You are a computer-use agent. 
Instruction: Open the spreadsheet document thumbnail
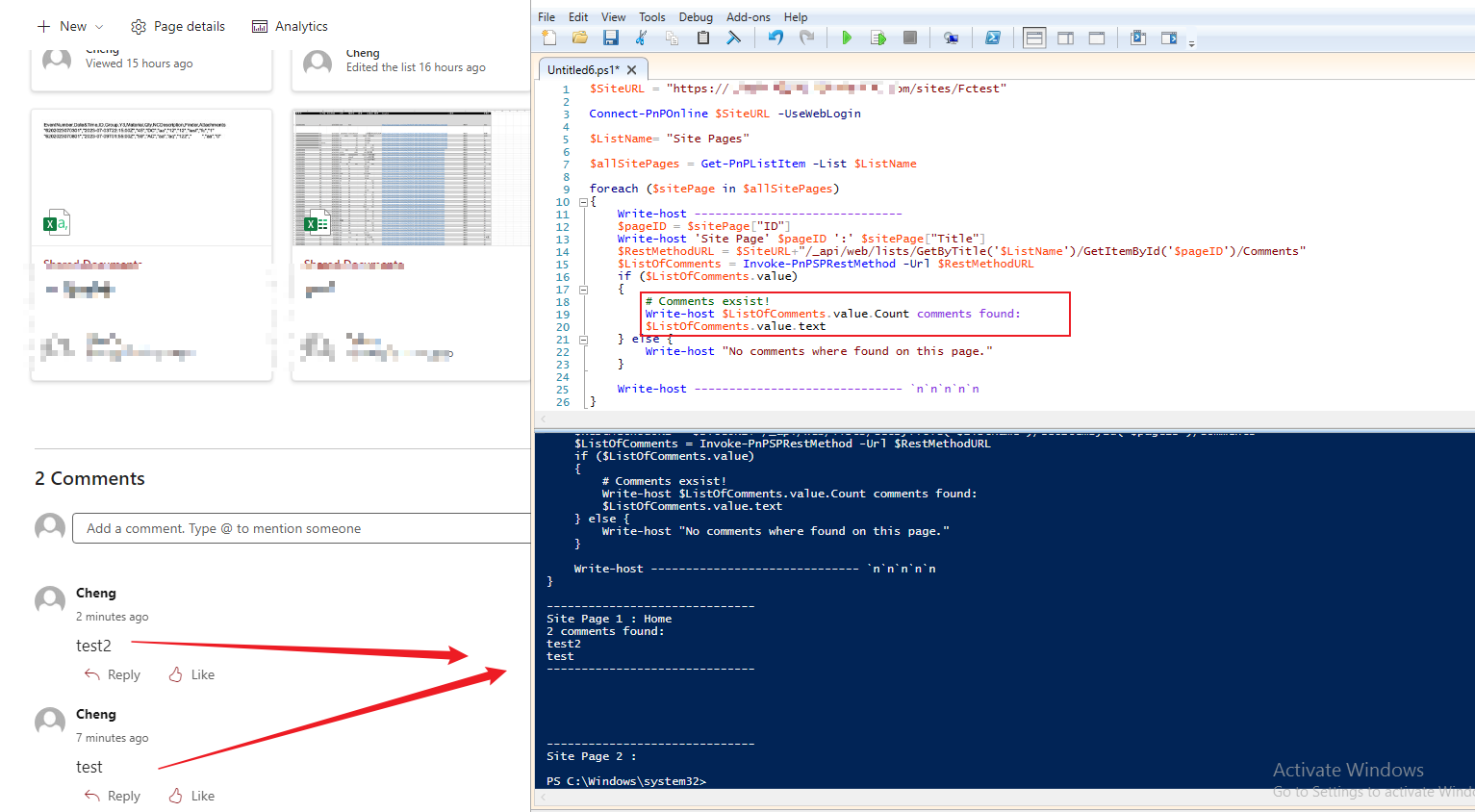pos(411,178)
